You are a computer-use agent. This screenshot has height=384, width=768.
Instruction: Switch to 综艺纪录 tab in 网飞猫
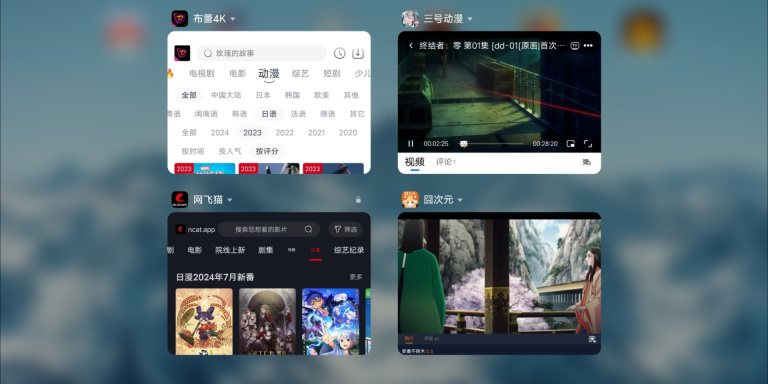(349, 250)
